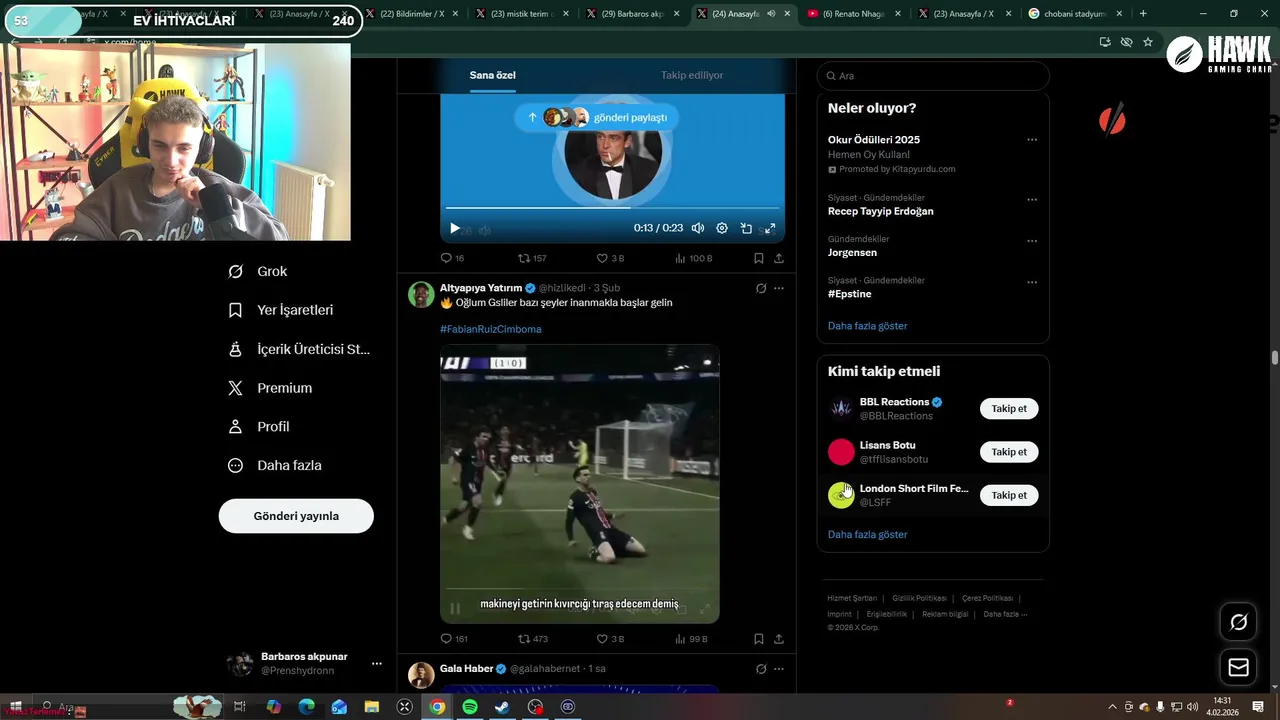Bookmark the top video post
The image size is (1280, 720).
(x=759, y=258)
